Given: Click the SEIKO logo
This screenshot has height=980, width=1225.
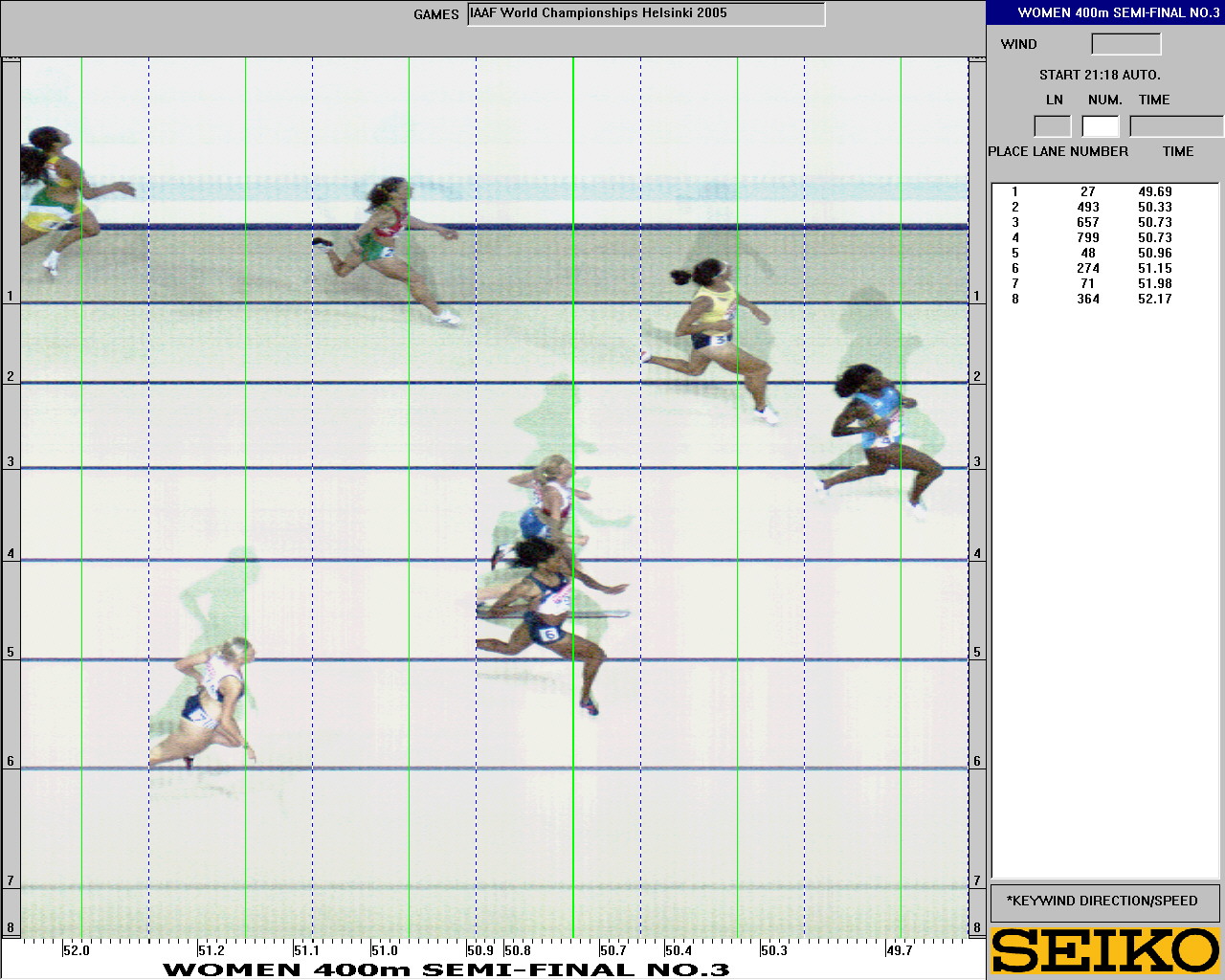Looking at the screenshot, I should pyautogui.click(x=1105, y=951).
